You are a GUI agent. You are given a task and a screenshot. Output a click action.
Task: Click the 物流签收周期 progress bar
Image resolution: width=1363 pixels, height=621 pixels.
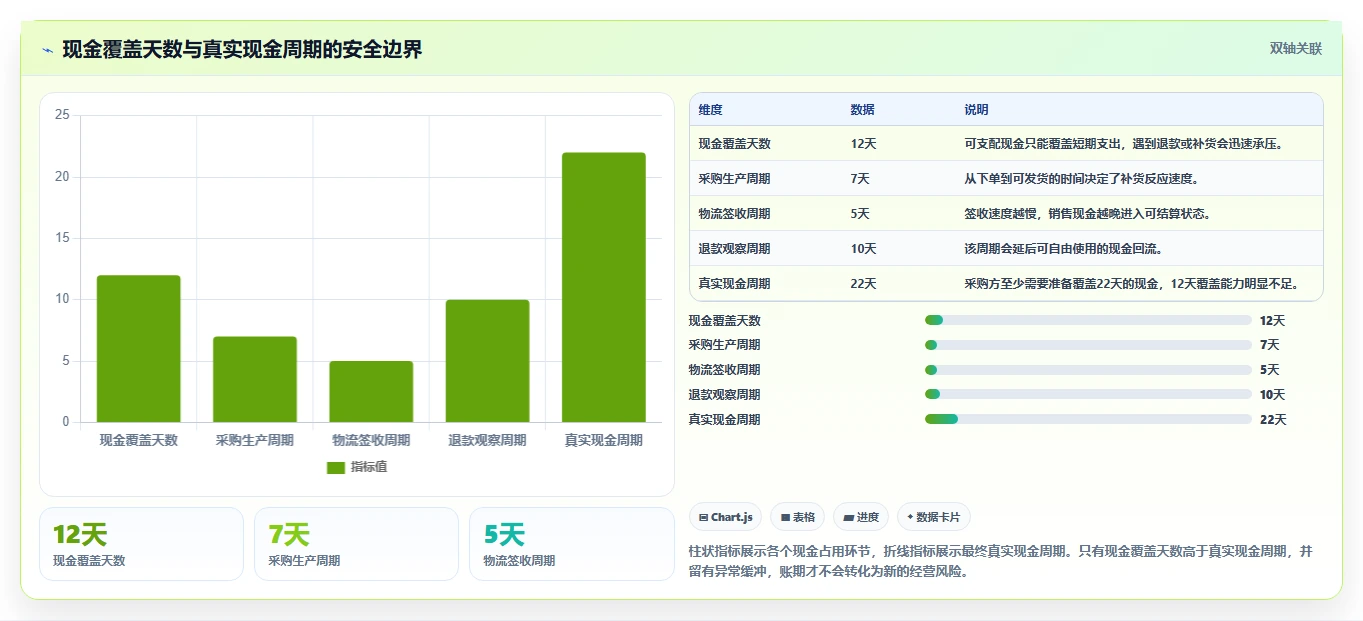(1088, 370)
